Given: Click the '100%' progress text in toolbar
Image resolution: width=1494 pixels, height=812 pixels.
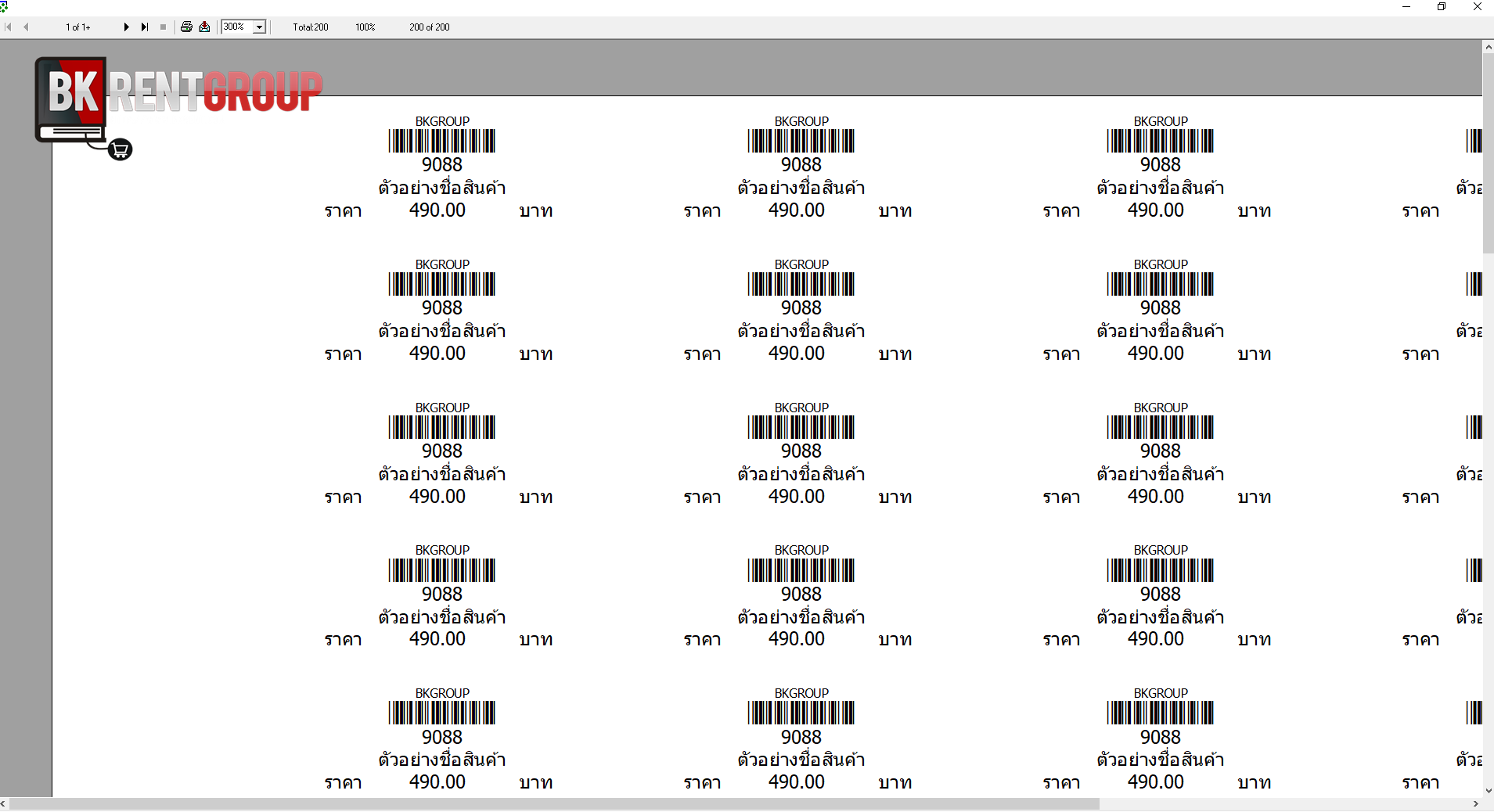Looking at the screenshot, I should pyautogui.click(x=365, y=27).
